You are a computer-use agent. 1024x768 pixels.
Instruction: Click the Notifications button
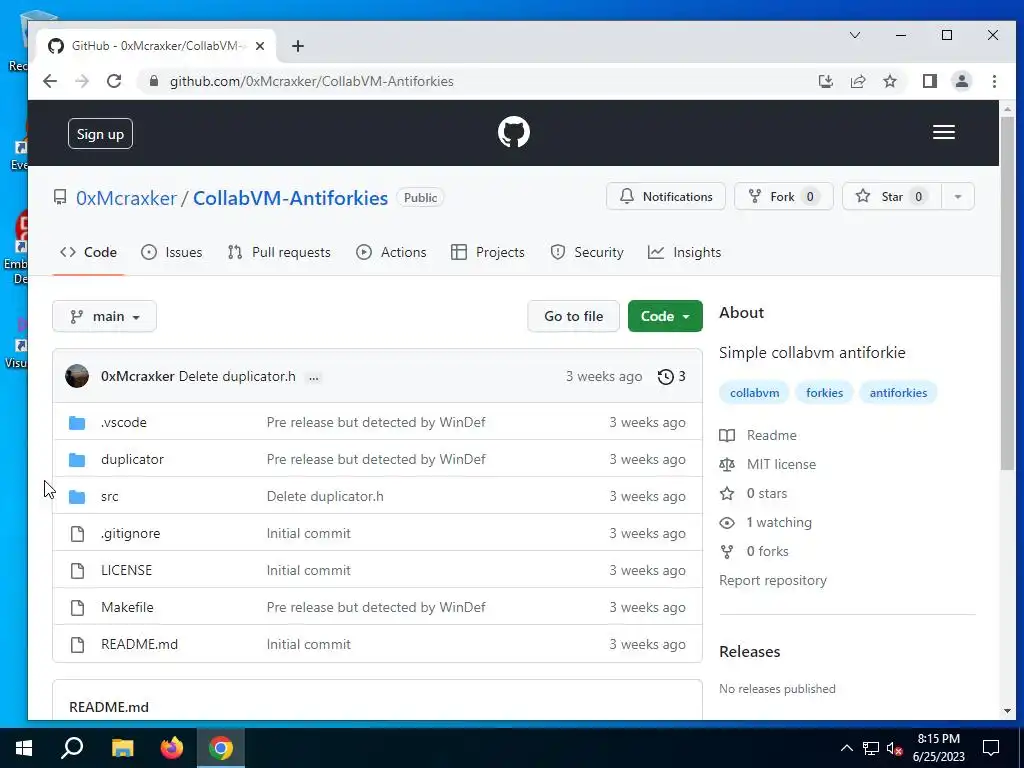point(665,197)
